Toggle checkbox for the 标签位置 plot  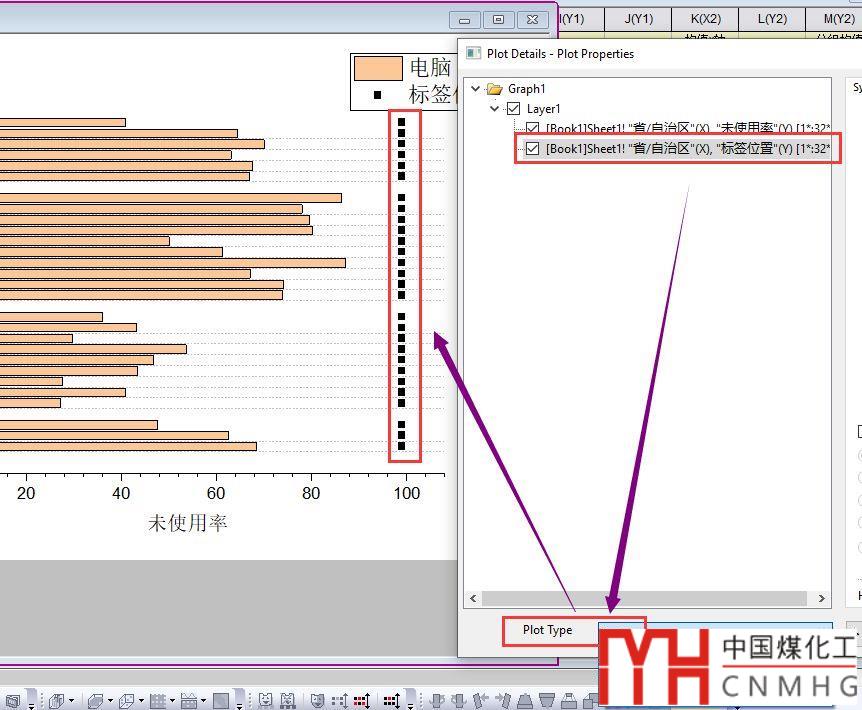click(x=533, y=148)
